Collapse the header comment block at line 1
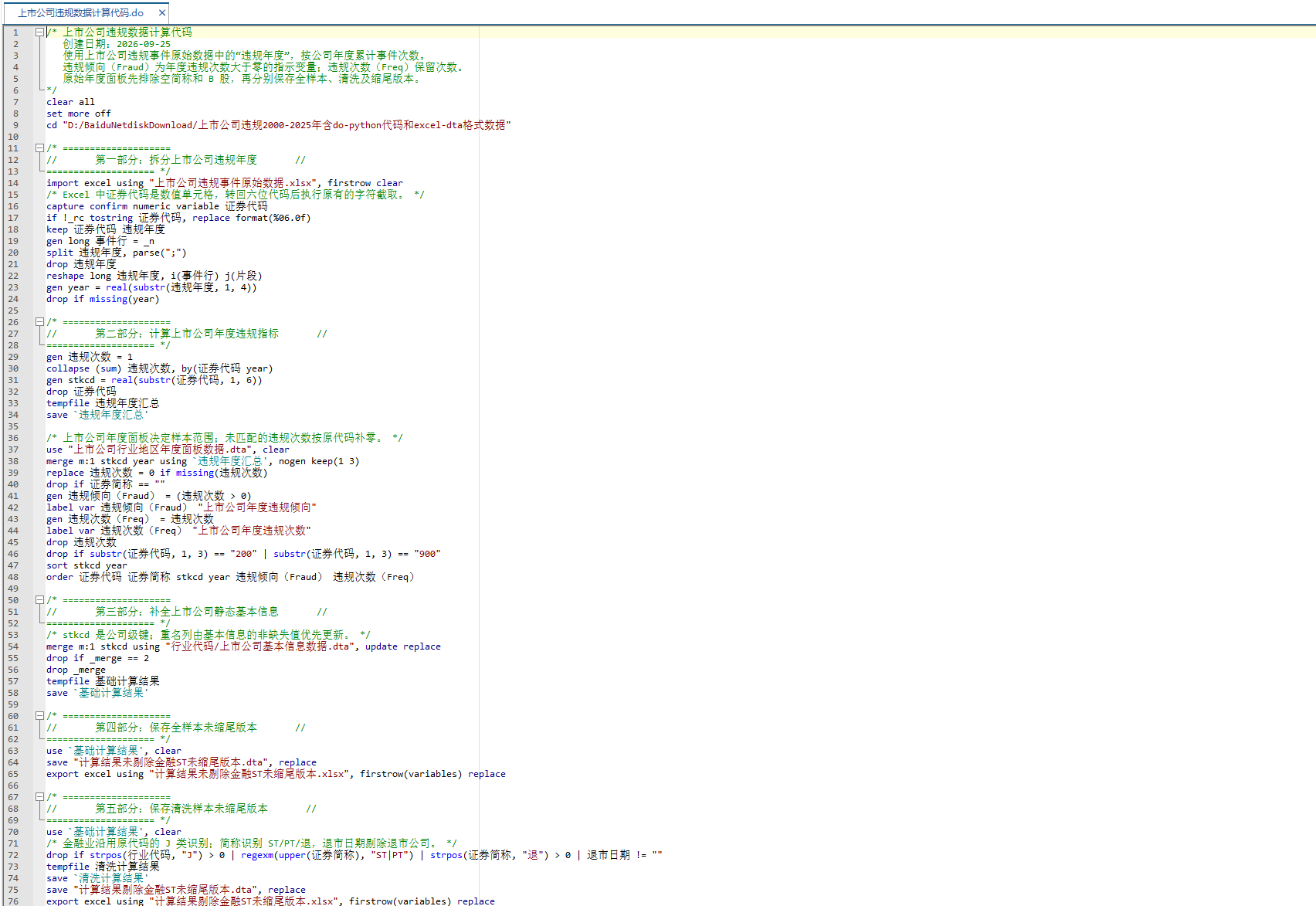 39,32
